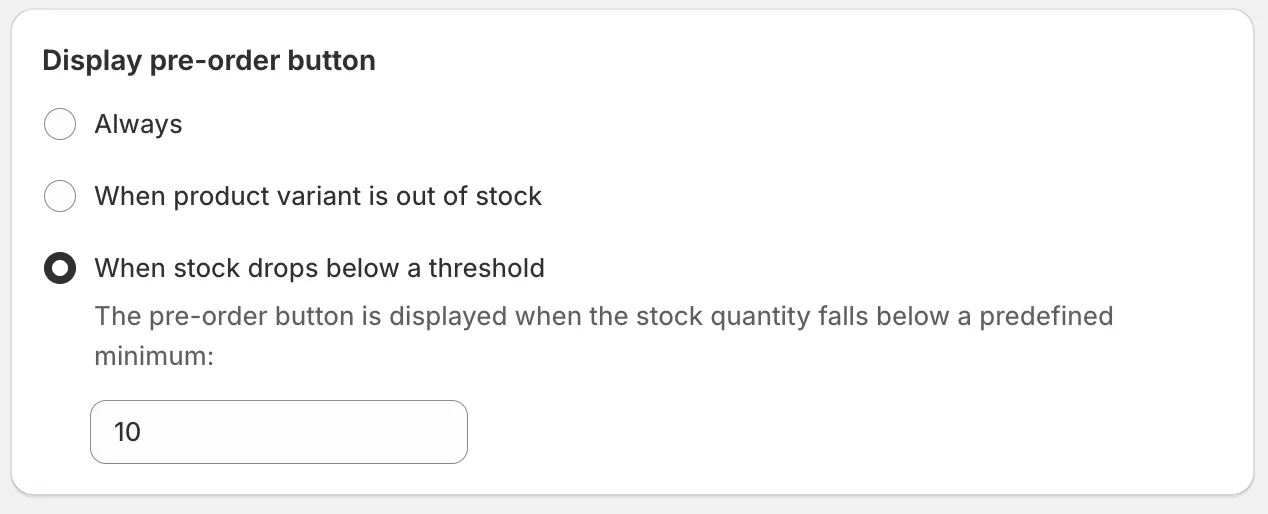
Task: Click the "Always" option label
Action: coord(138,125)
